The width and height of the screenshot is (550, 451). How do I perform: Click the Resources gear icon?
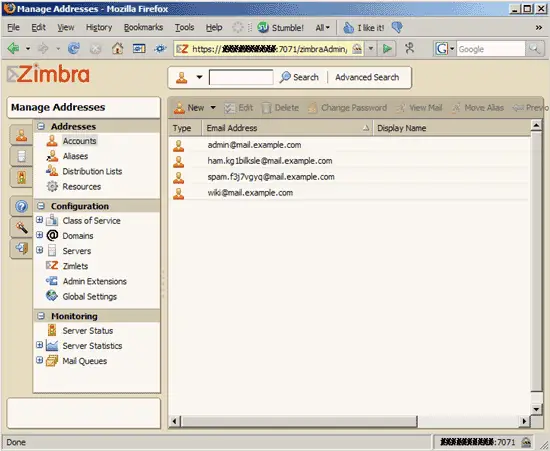[x=52, y=186]
